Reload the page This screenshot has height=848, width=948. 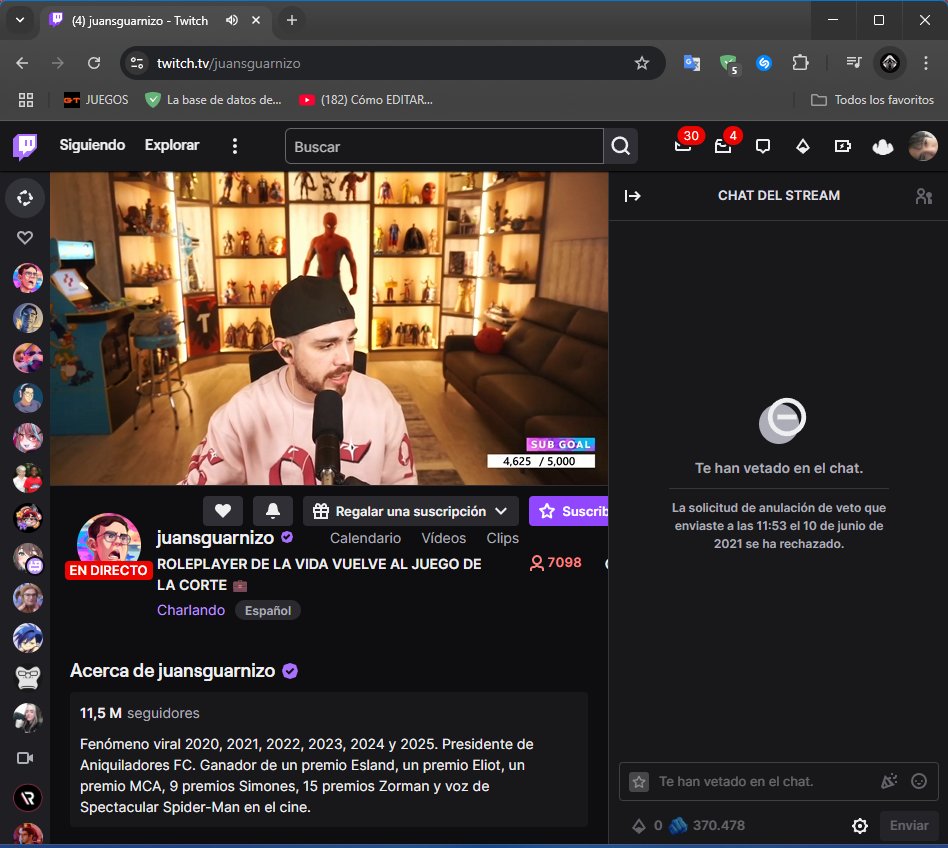tap(94, 63)
